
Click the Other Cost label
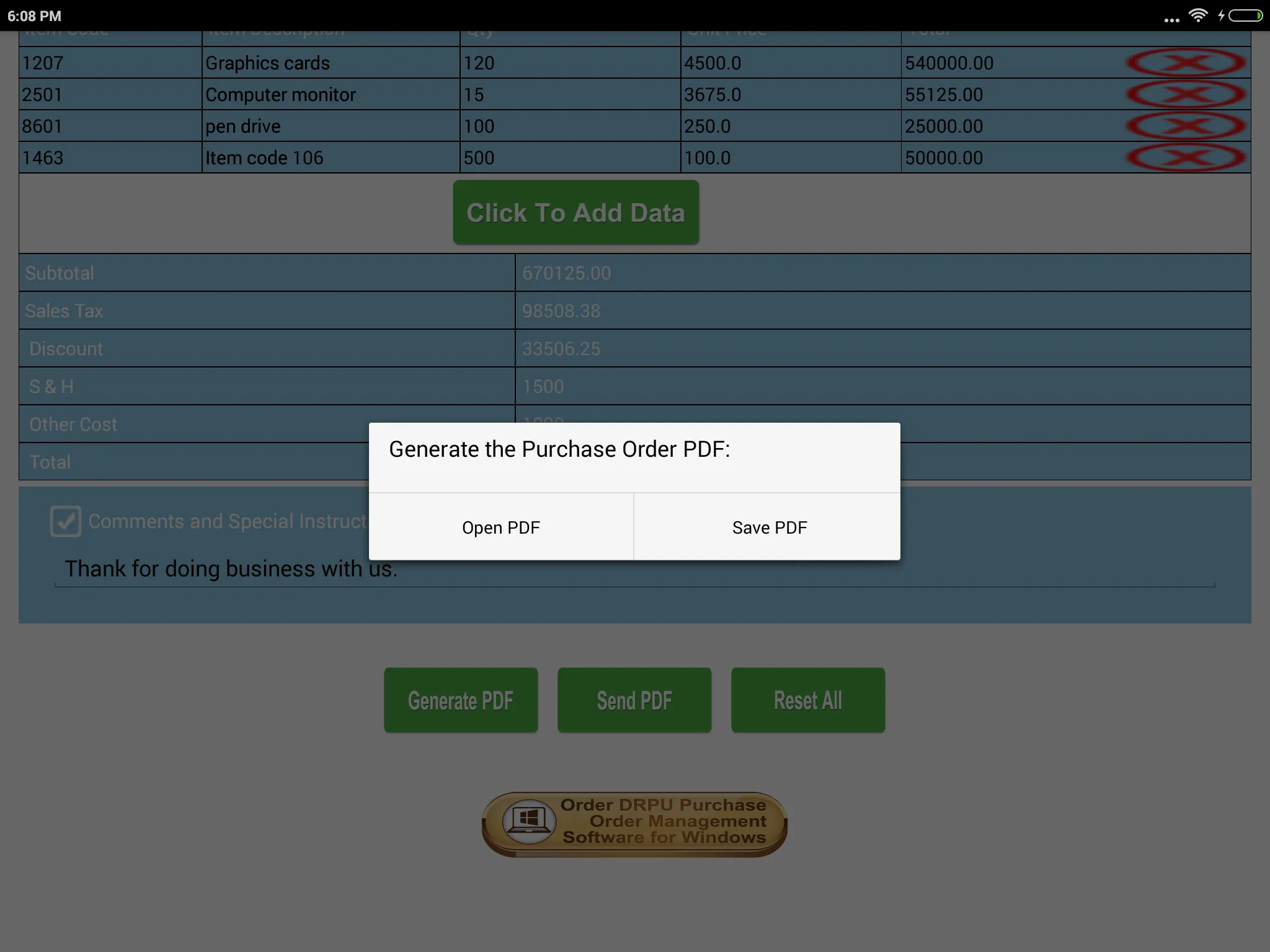73,424
